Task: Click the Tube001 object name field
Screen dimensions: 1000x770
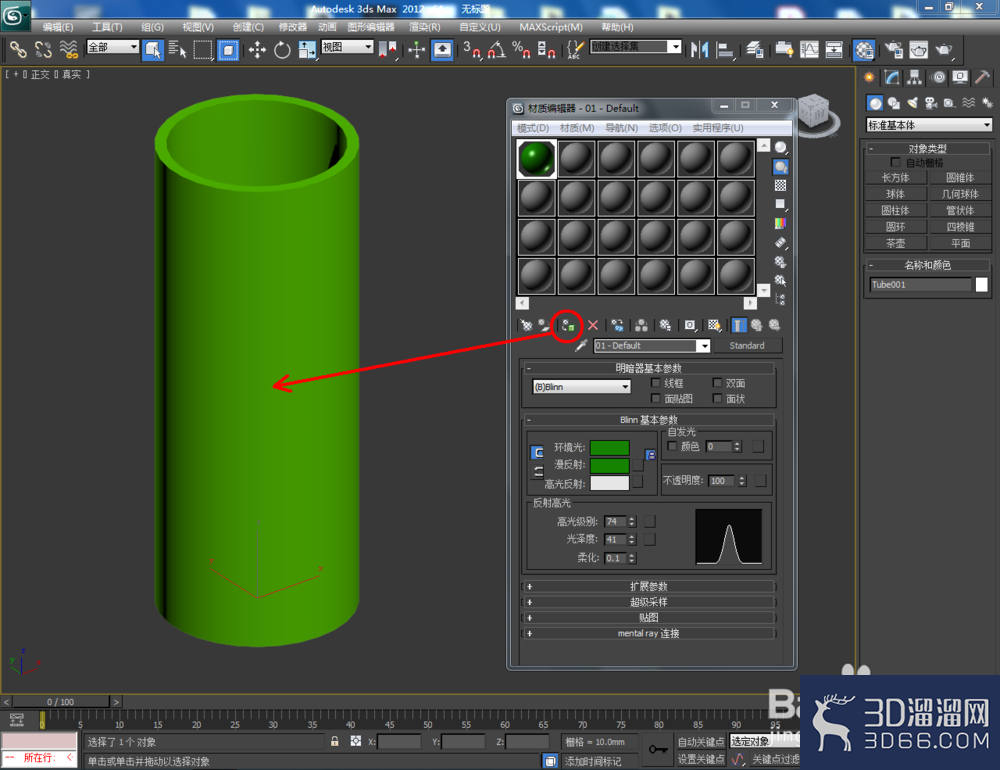Action: click(x=920, y=285)
